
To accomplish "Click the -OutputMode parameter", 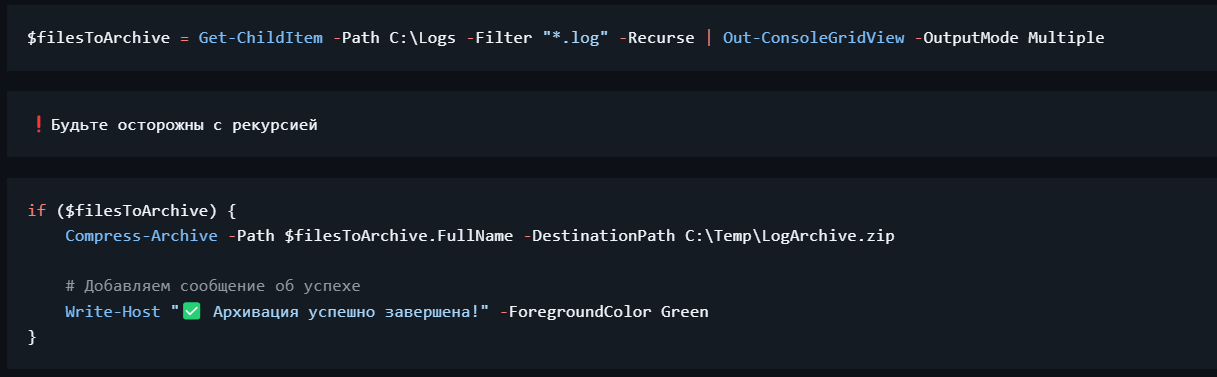I will click(967, 38).
